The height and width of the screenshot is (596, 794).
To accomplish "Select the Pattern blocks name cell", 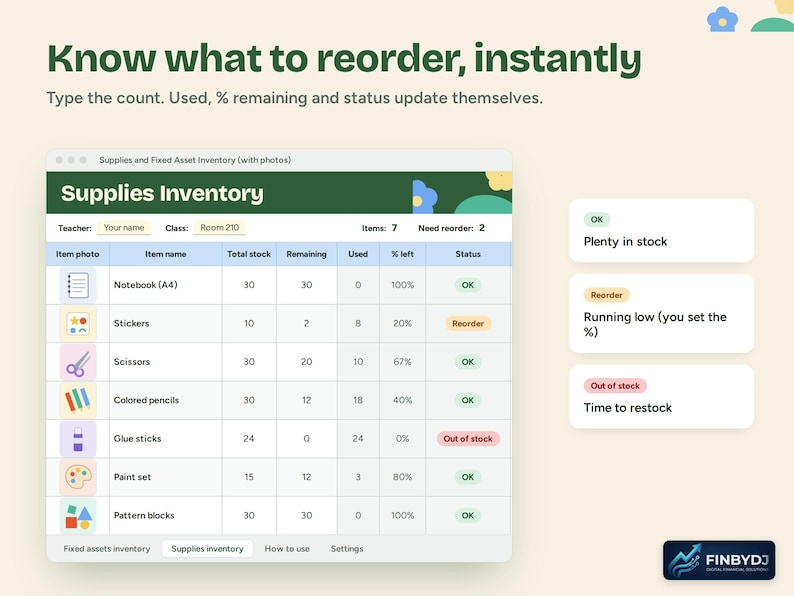I will coord(166,515).
